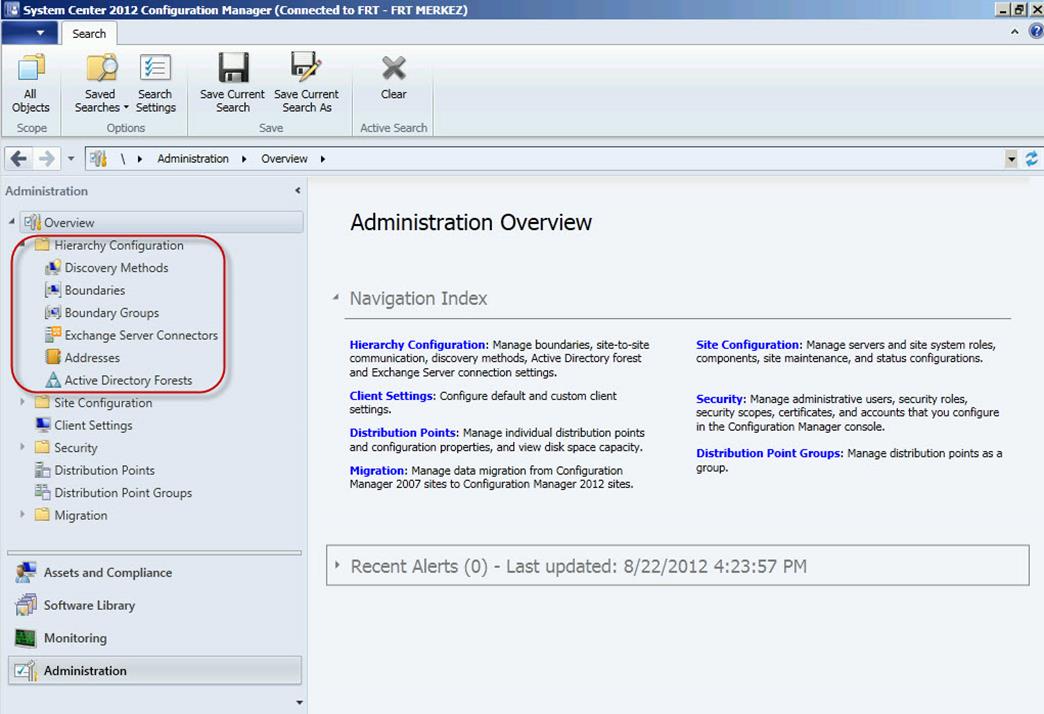Expand the Migration folder arrow

tap(23, 515)
